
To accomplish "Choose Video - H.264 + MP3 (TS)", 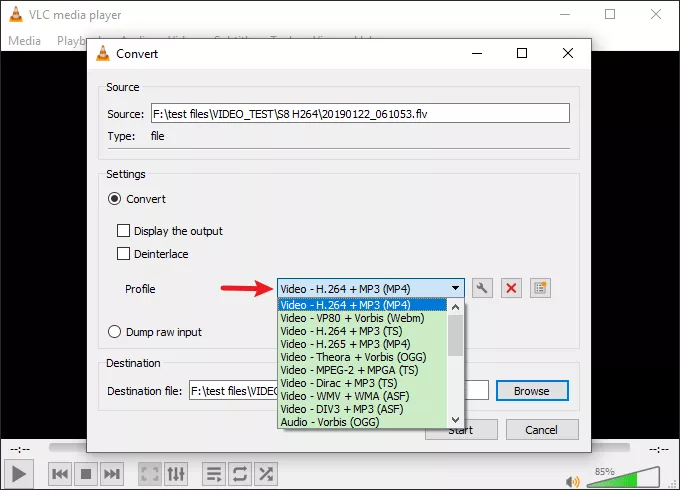I will point(362,331).
